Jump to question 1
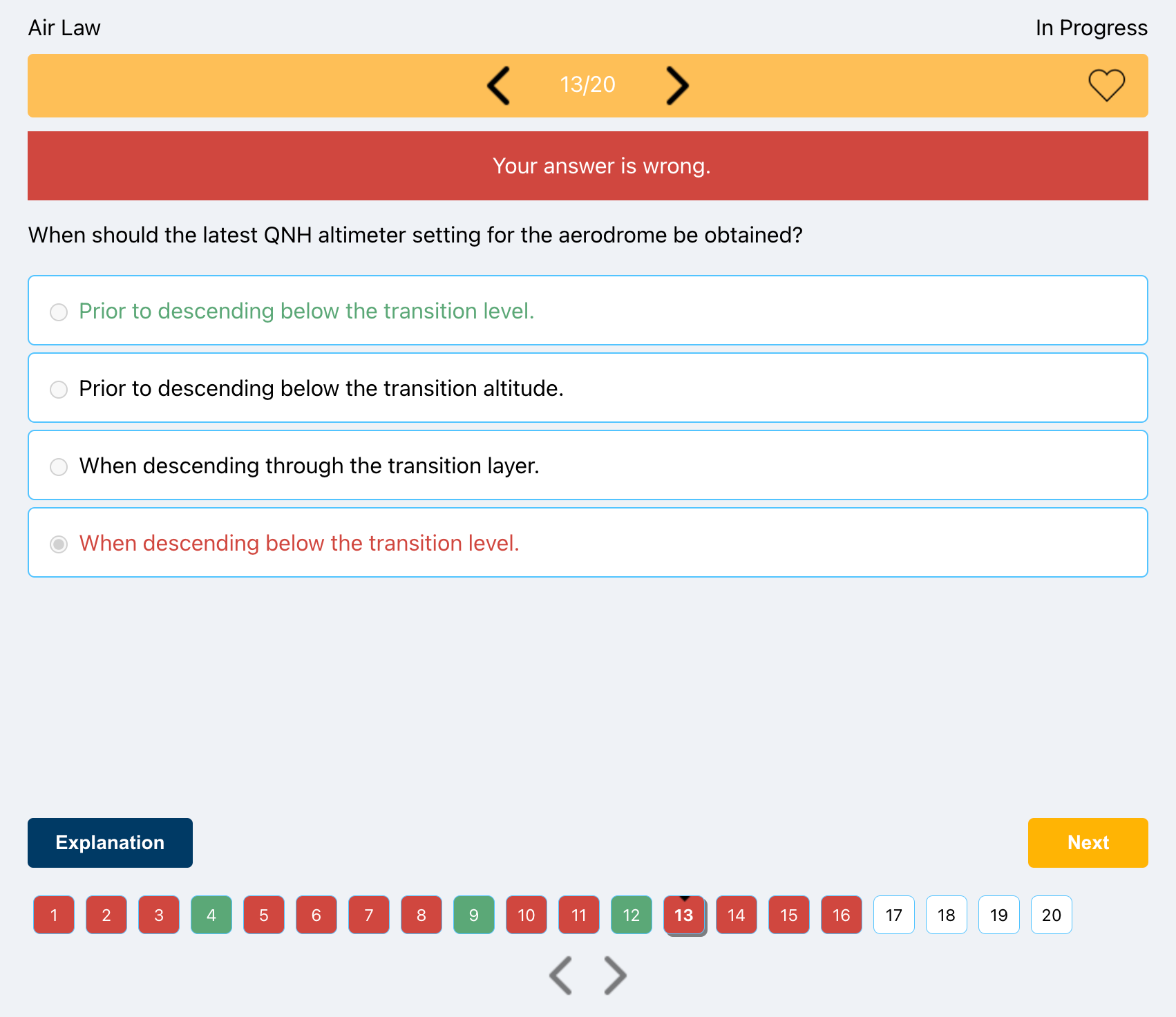The height and width of the screenshot is (1017, 1176). pos(53,915)
